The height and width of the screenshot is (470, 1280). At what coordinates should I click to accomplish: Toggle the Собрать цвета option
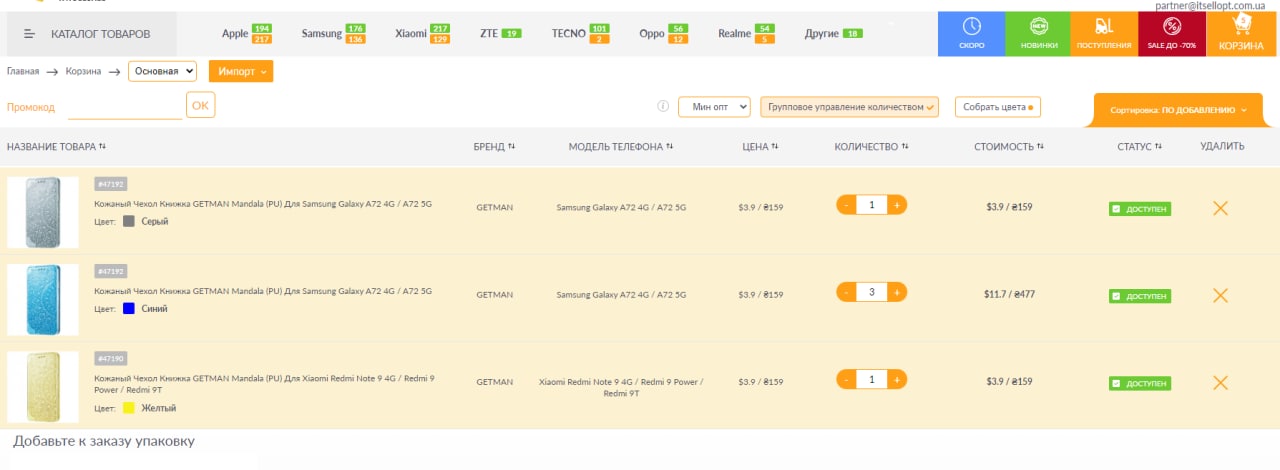point(997,107)
